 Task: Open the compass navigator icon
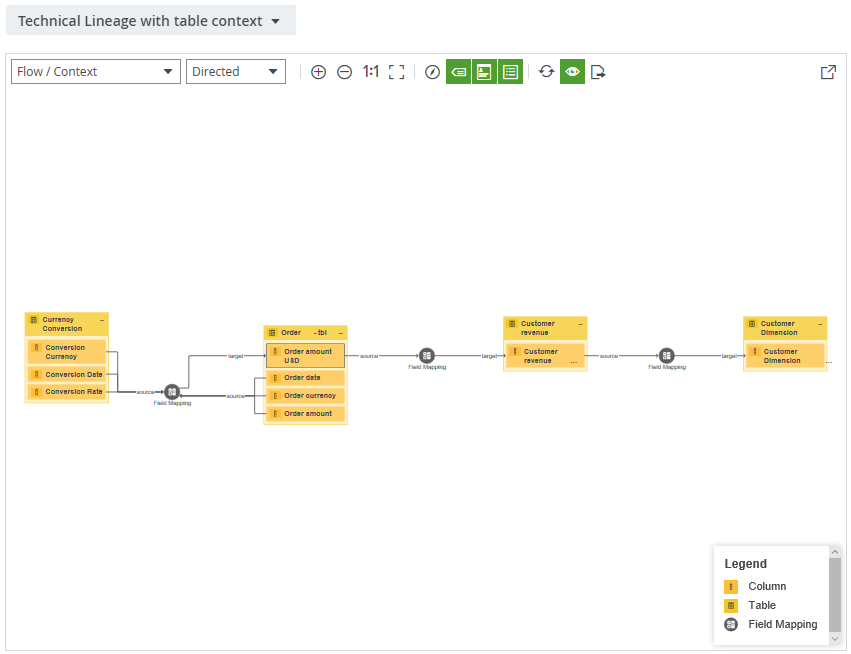pos(432,72)
